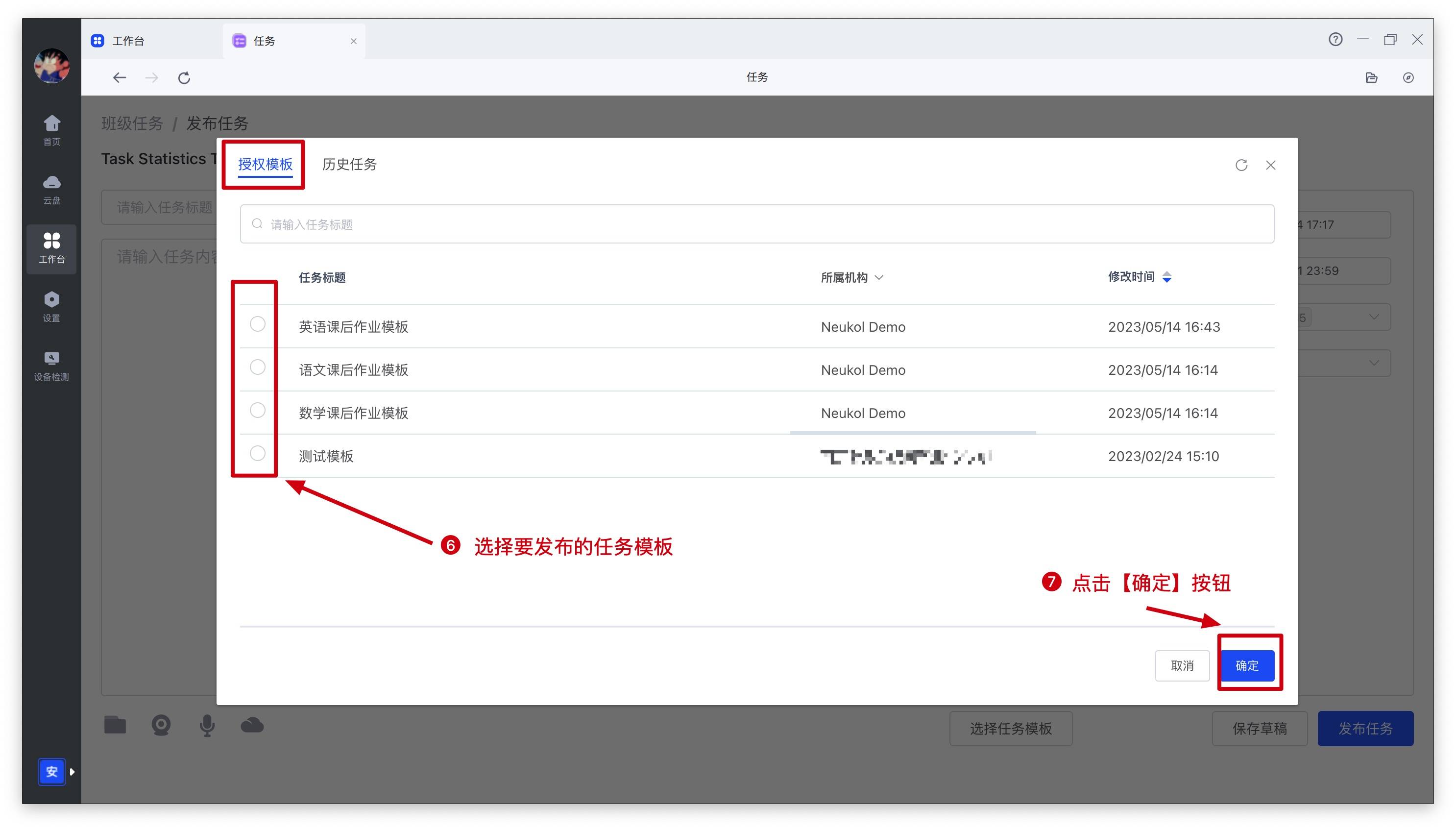The width and height of the screenshot is (1456, 830).
Task: Click the compass icon in top toolbar
Action: point(1408,77)
